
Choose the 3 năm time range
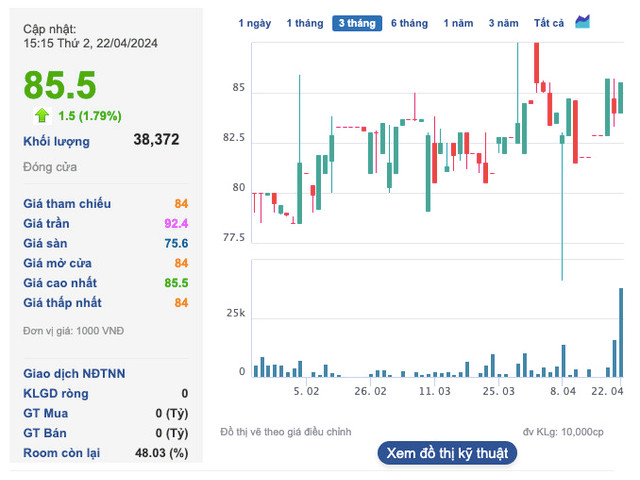503,23
